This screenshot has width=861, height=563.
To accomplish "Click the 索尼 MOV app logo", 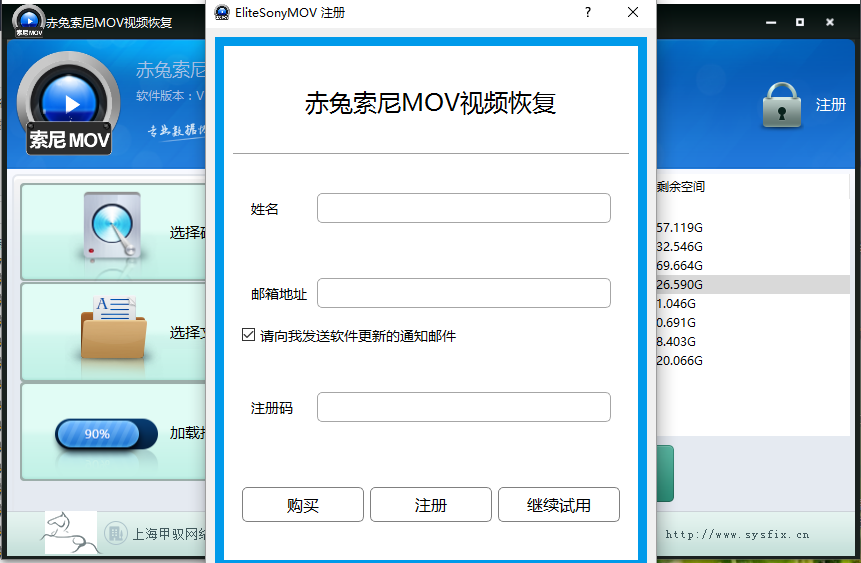I will (69, 103).
